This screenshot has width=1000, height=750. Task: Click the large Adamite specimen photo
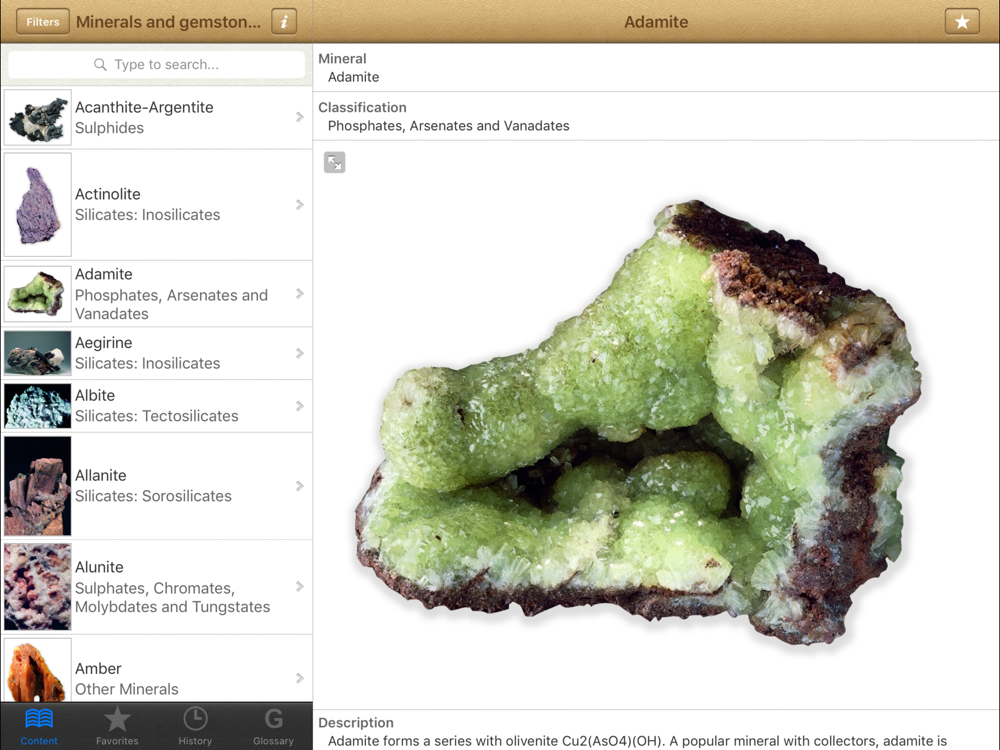[x=638, y=422]
